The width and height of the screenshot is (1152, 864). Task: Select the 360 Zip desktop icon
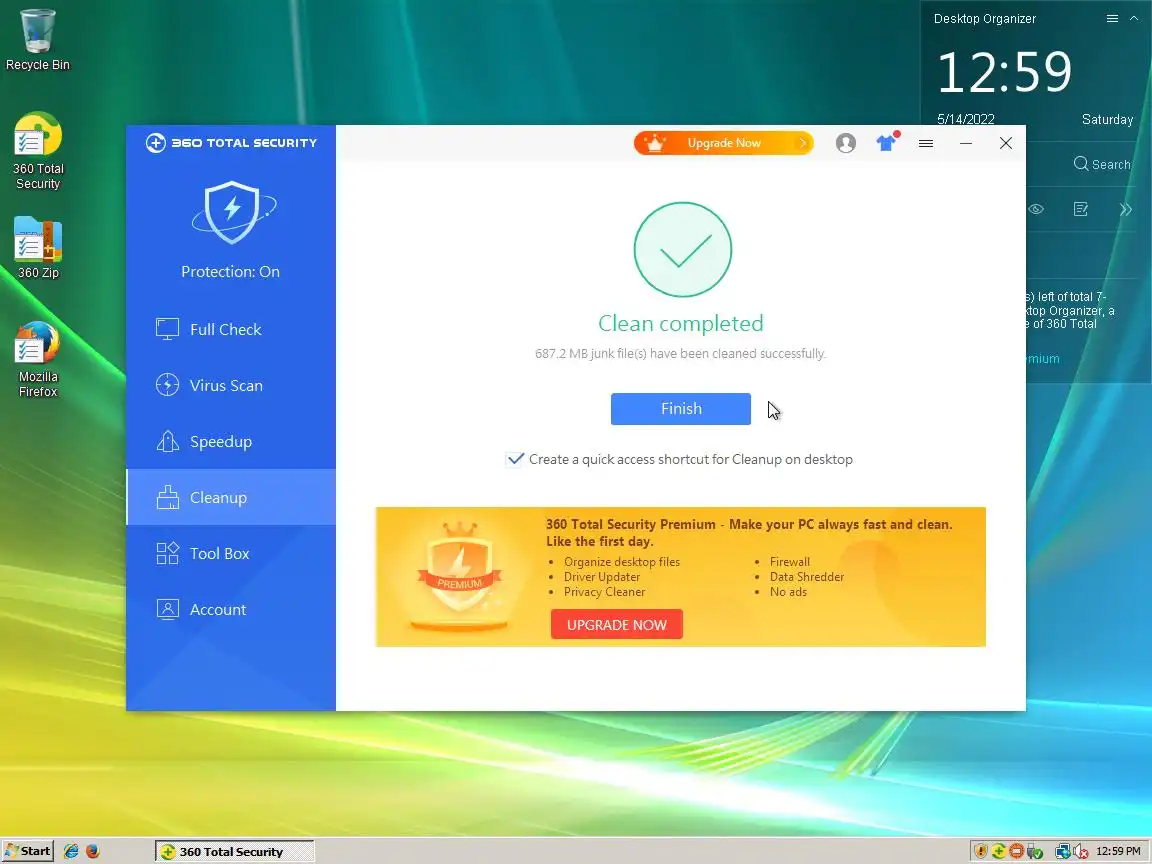pyautogui.click(x=37, y=248)
